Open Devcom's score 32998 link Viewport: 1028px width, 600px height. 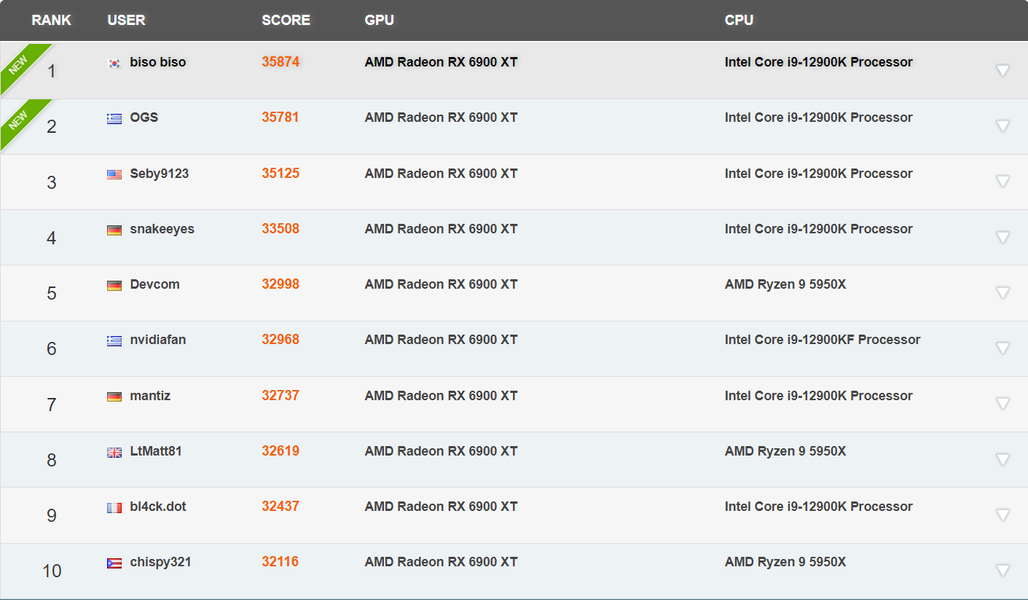click(x=280, y=284)
